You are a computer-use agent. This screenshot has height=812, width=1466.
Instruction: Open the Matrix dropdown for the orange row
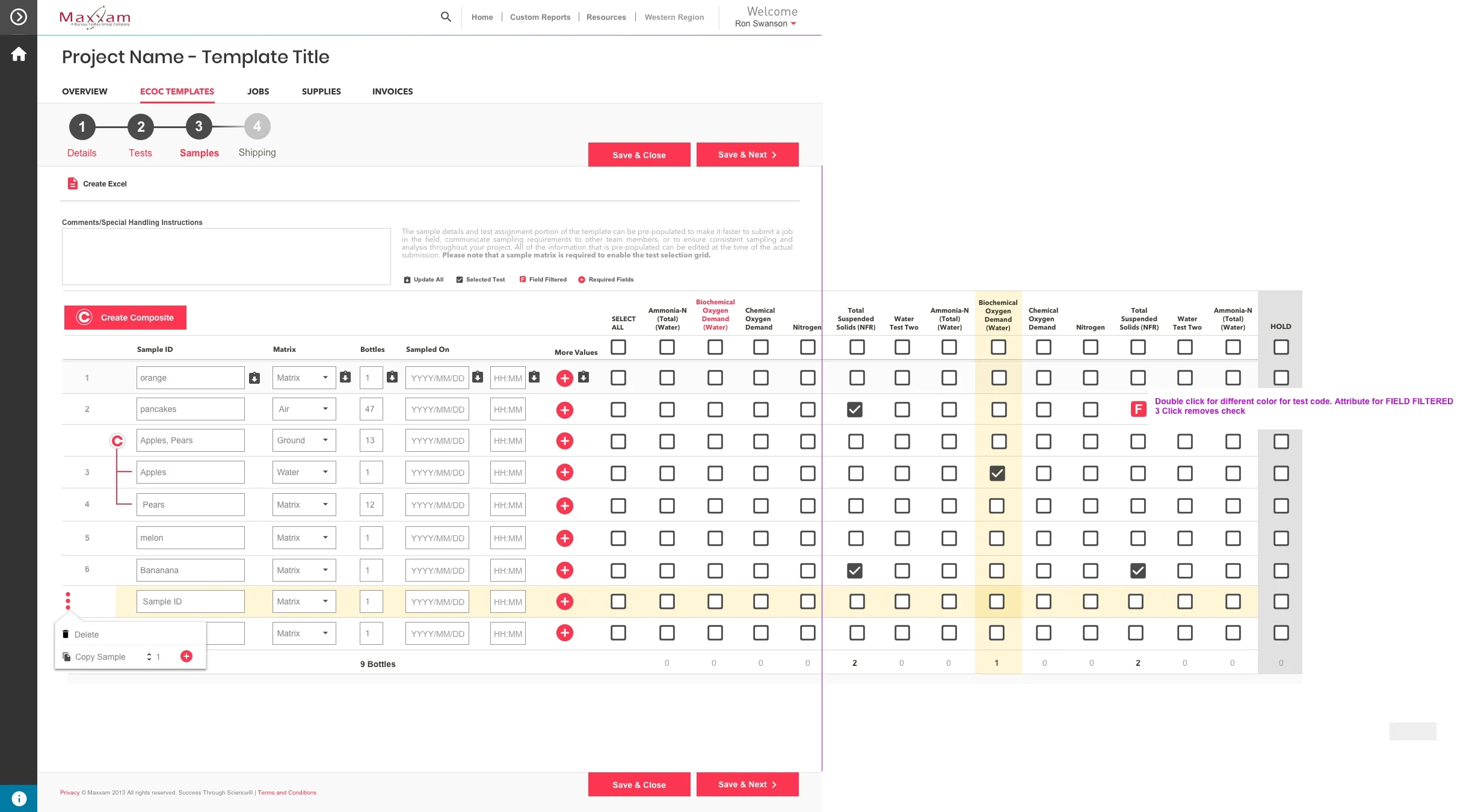(x=304, y=378)
